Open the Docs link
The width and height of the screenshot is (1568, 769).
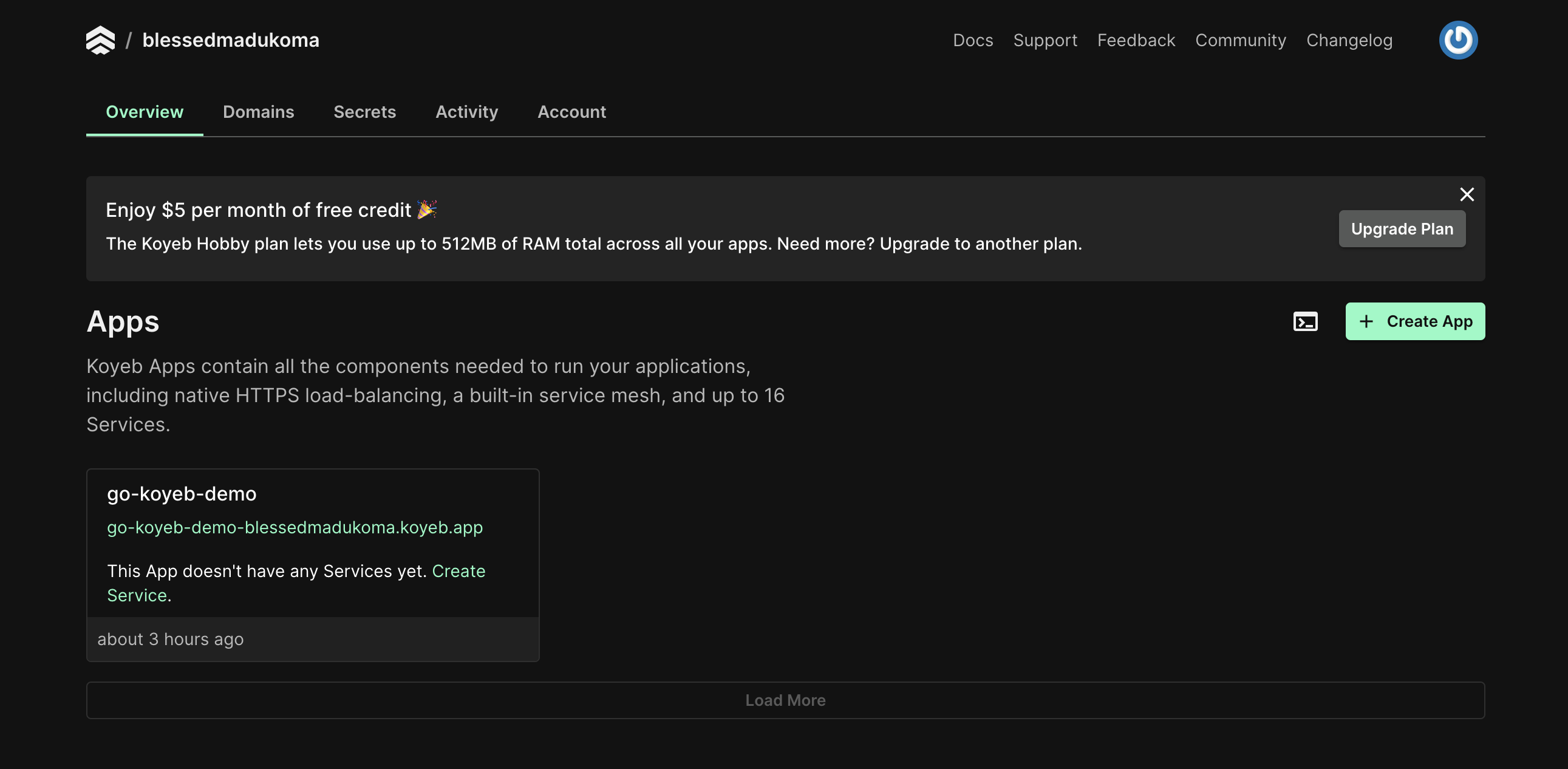[973, 40]
